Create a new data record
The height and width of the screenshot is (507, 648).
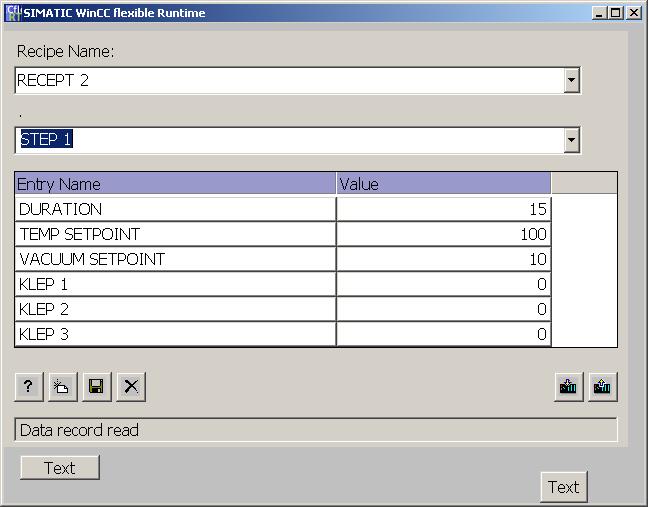pos(62,387)
